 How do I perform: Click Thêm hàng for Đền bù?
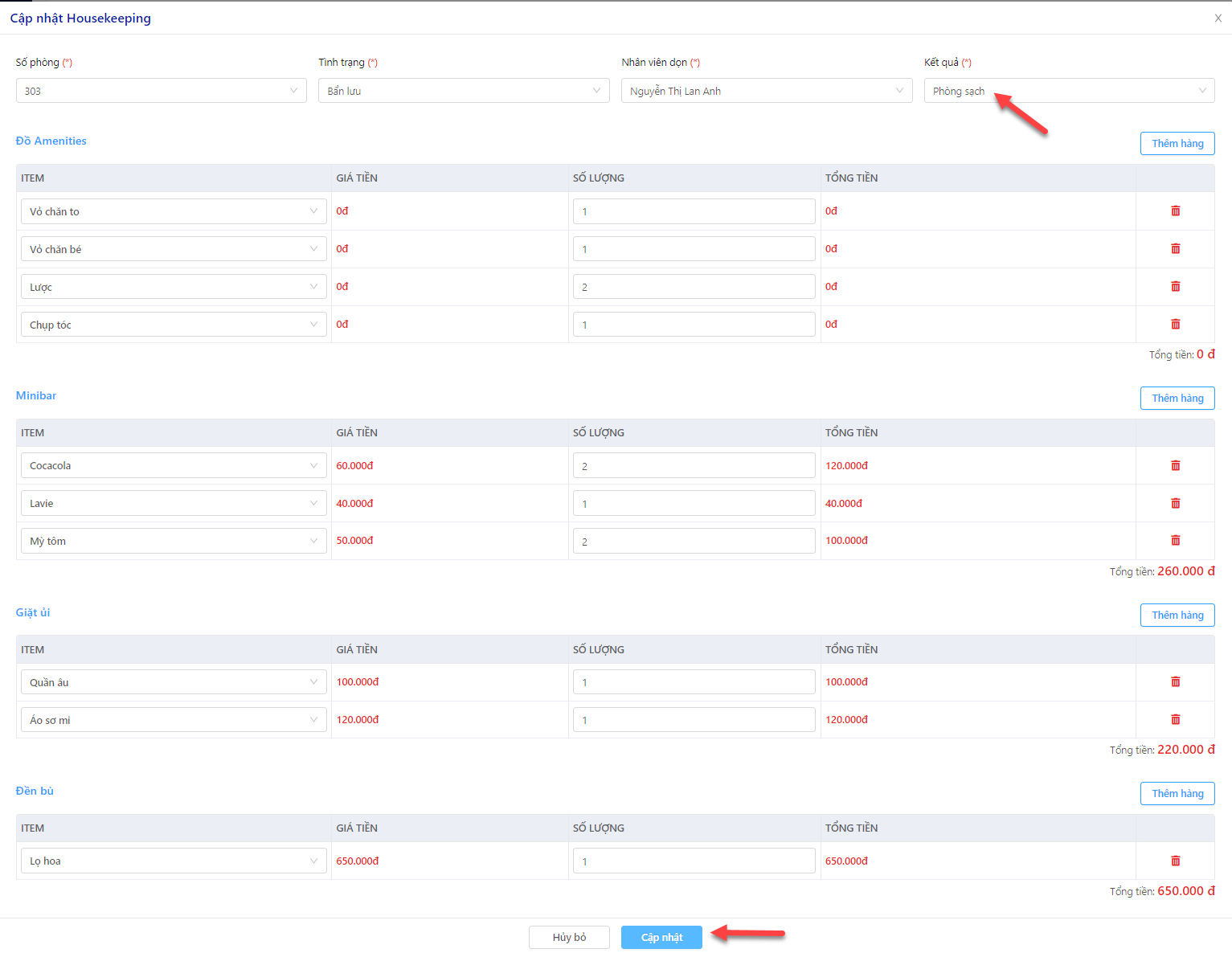click(x=1177, y=793)
